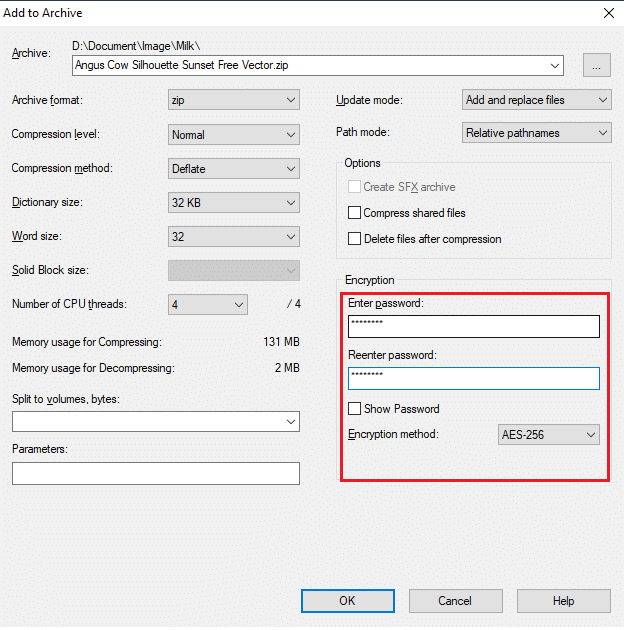630x630 pixels.
Task: Expand the Dictionary size dropdown
Action: pyautogui.click(x=234, y=203)
